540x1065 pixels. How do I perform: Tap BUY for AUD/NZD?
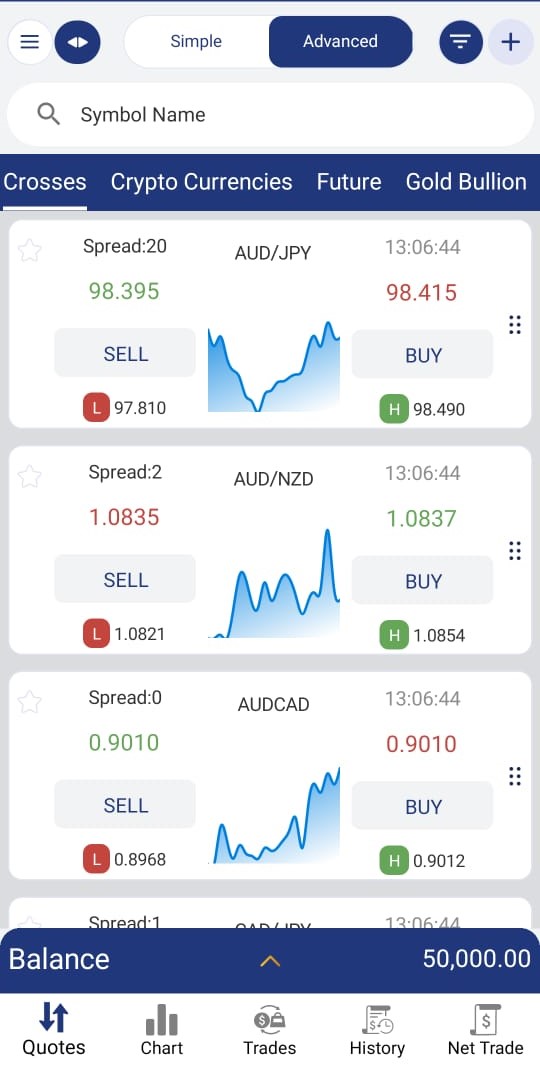coord(422,580)
